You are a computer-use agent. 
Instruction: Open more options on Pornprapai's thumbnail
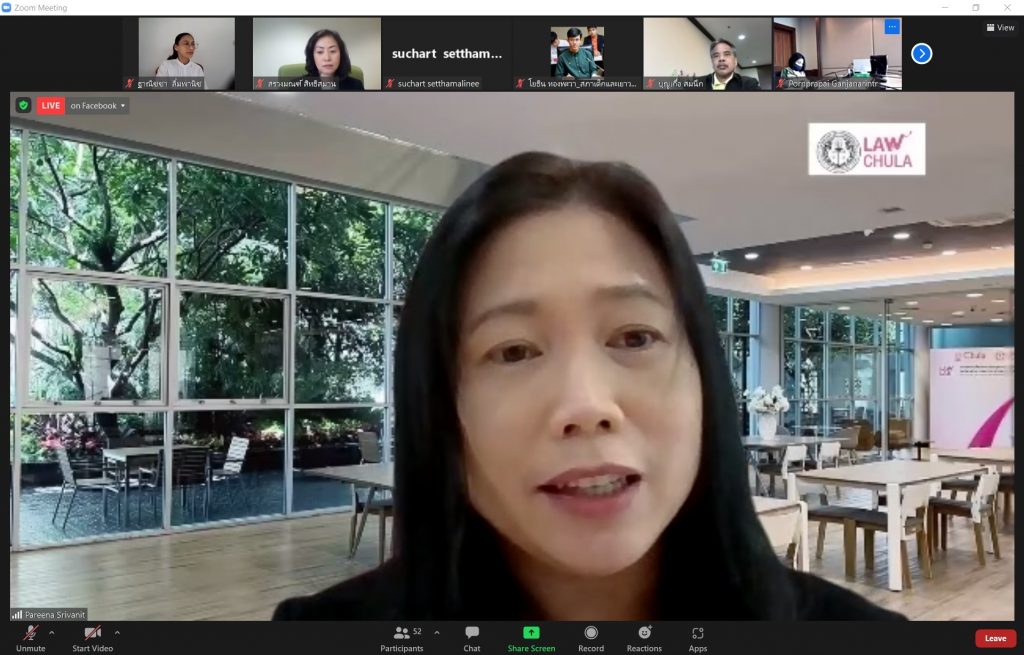tap(892, 27)
